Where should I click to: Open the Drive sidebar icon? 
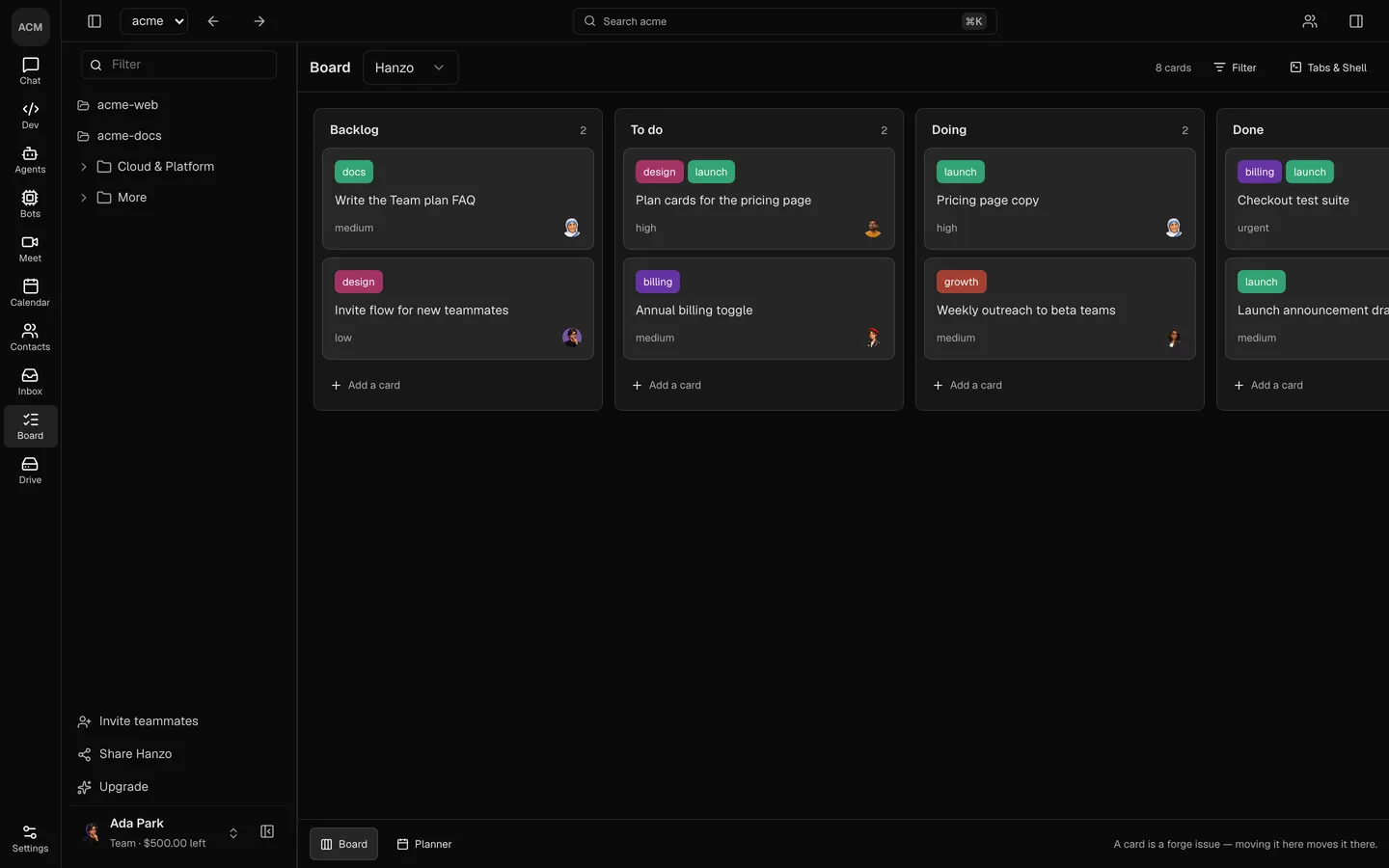[30, 471]
